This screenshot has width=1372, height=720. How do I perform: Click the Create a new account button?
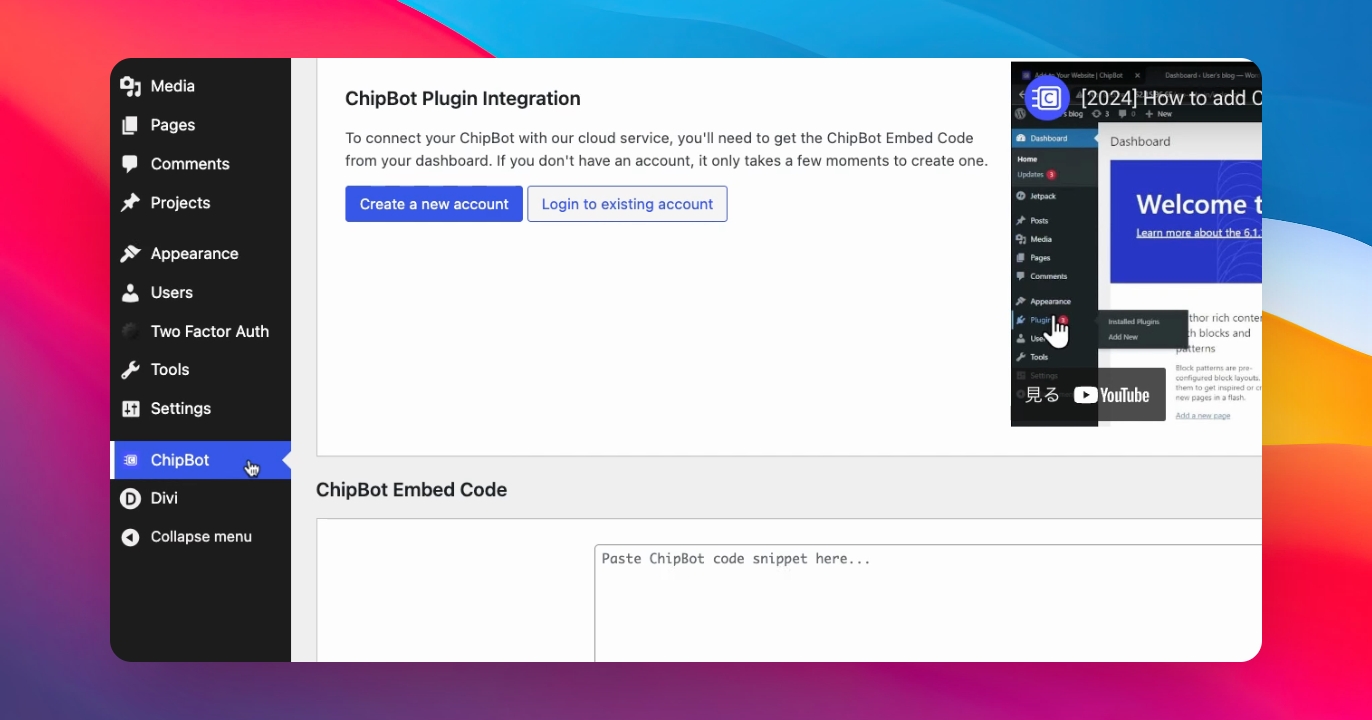(x=434, y=204)
